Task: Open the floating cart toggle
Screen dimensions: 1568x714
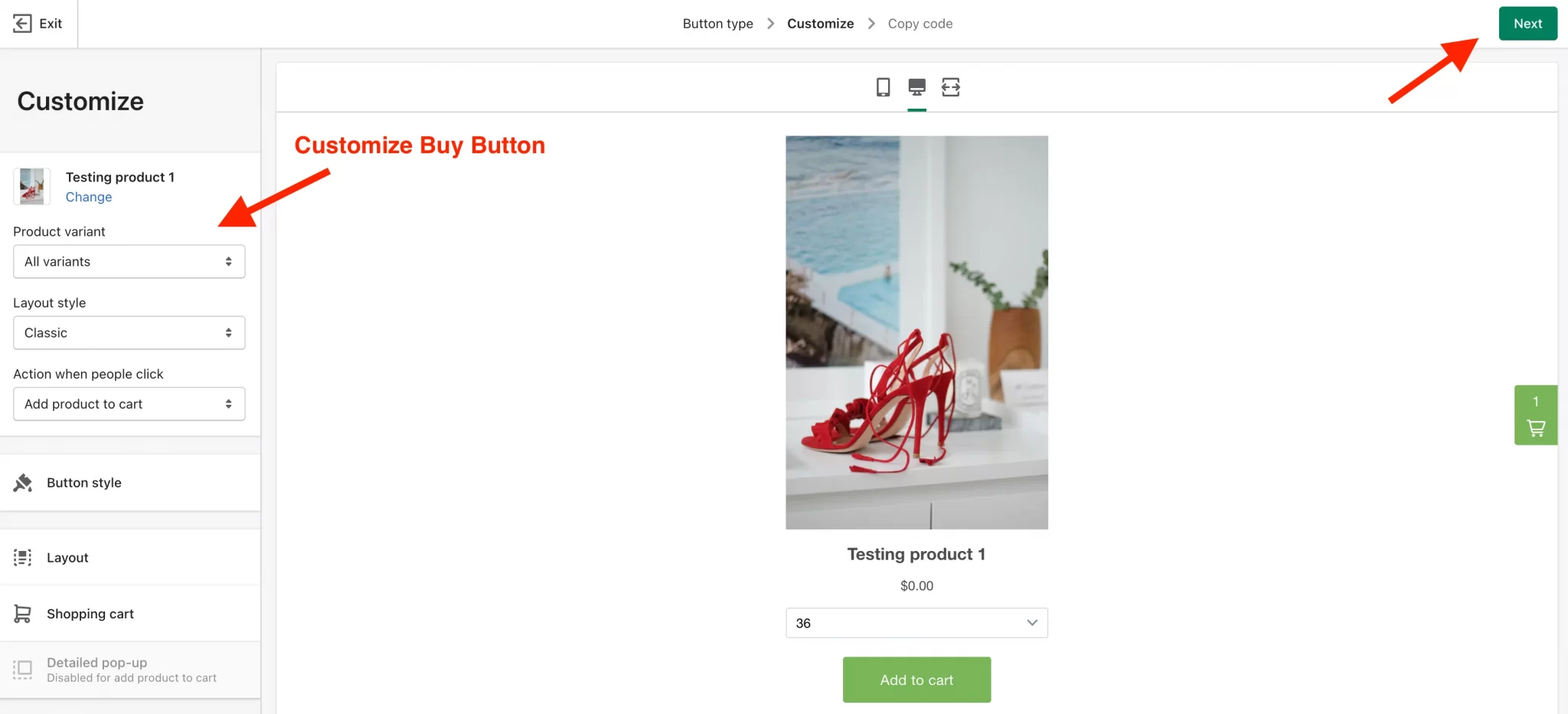Action: pos(1535,415)
